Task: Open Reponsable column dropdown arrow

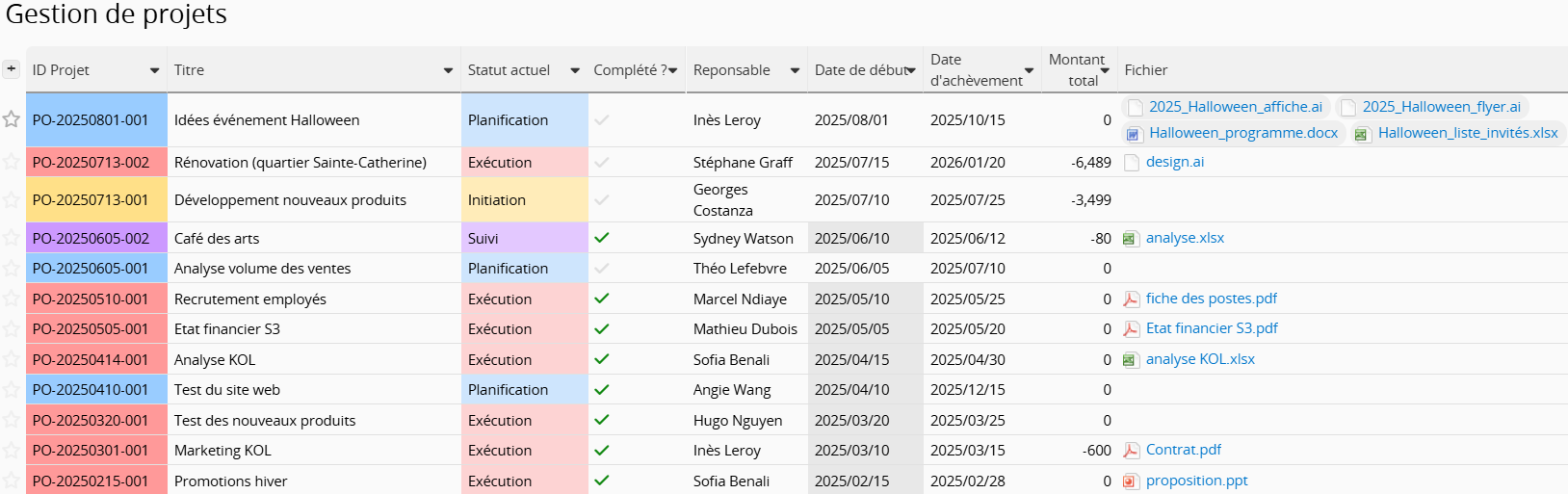Action: click(x=795, y=70)
